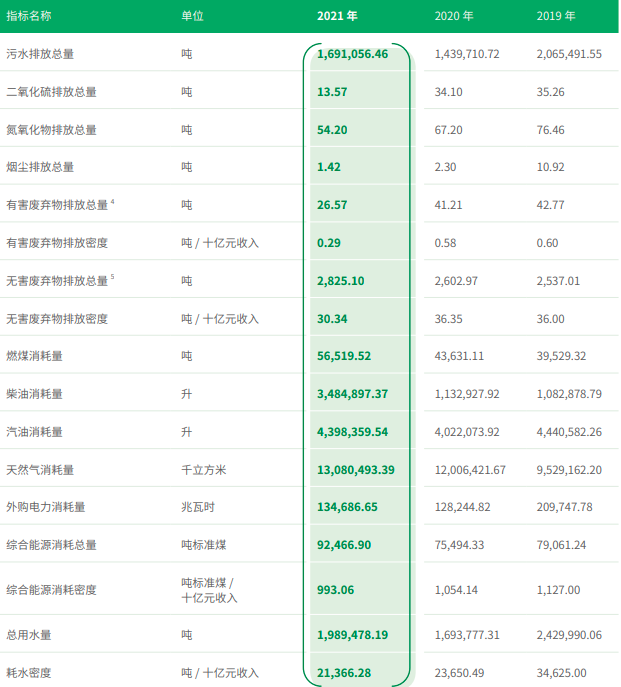
Task: Click the 2019 年 column header
Action: (x=556, y=16)
